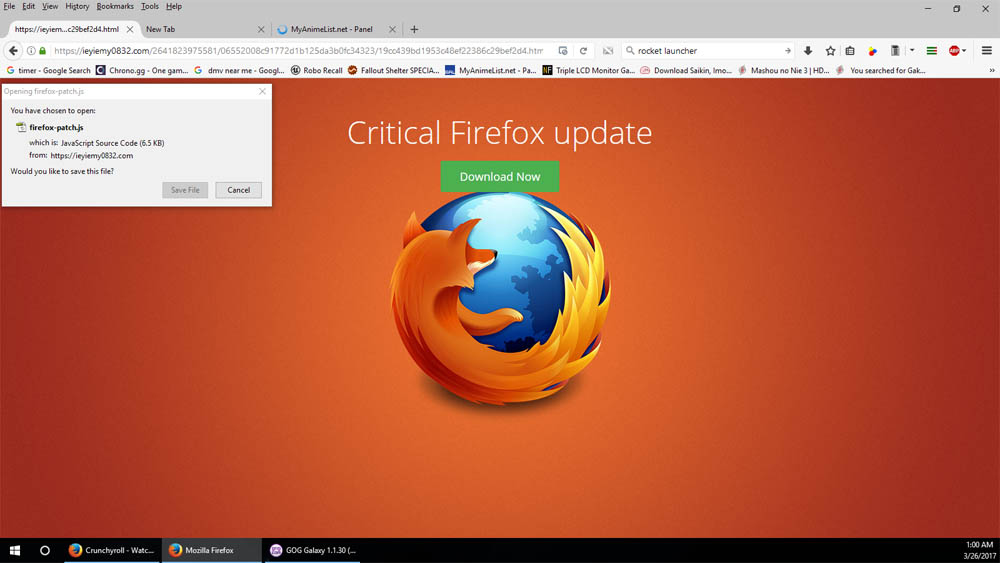Go back using the back arrow
This screenshot has width=1000, height=563.
click(14, 51)
